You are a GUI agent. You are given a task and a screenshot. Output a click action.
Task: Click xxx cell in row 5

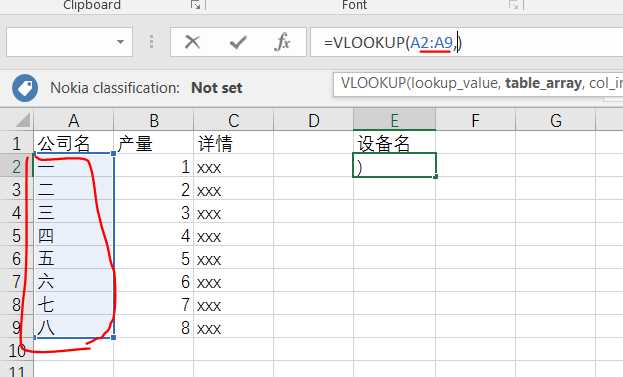(234, 235)
